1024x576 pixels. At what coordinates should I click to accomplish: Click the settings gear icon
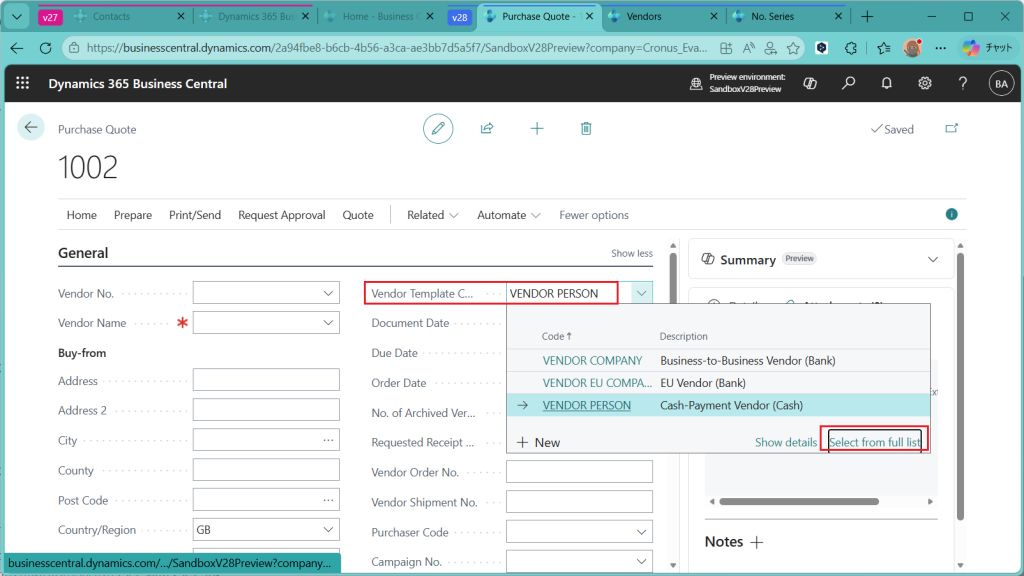[x=925, y=83]
